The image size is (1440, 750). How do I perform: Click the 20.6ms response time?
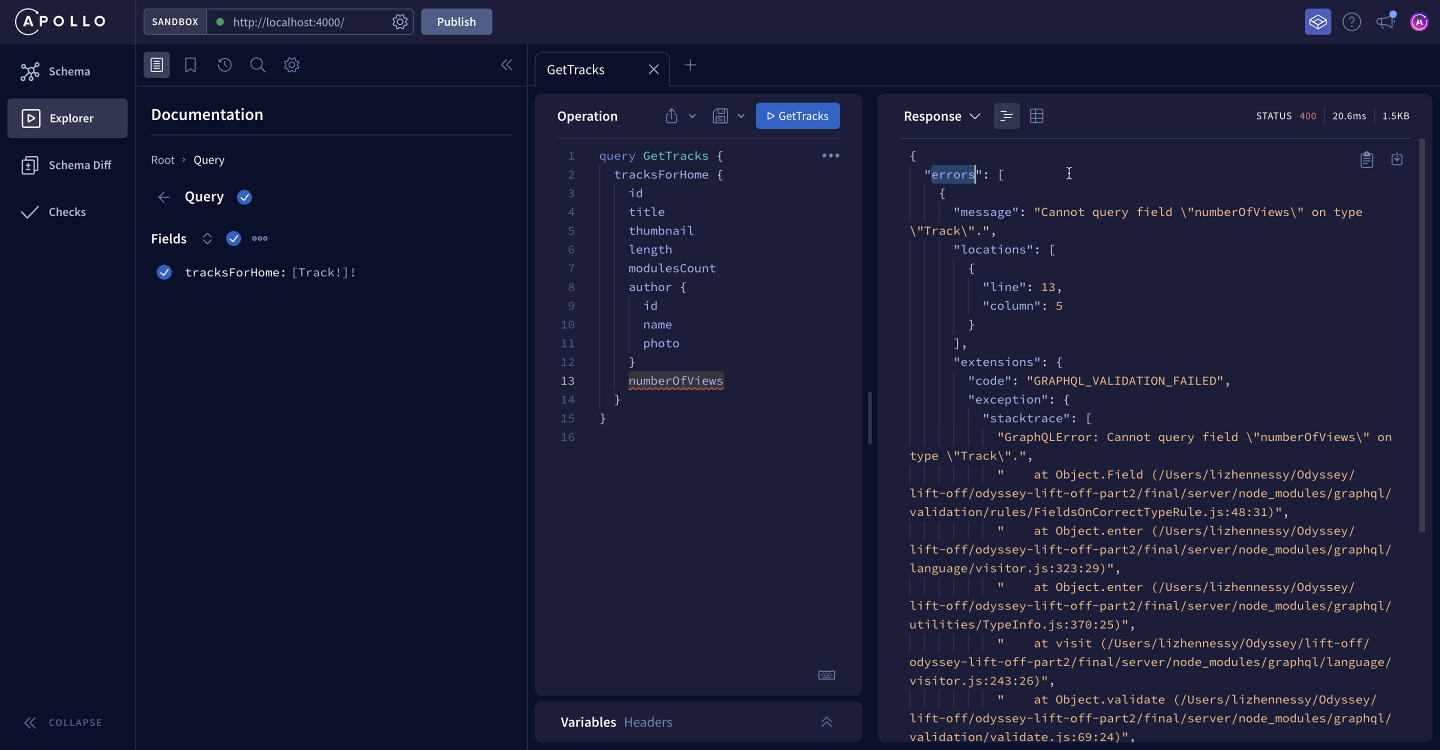1349,116
